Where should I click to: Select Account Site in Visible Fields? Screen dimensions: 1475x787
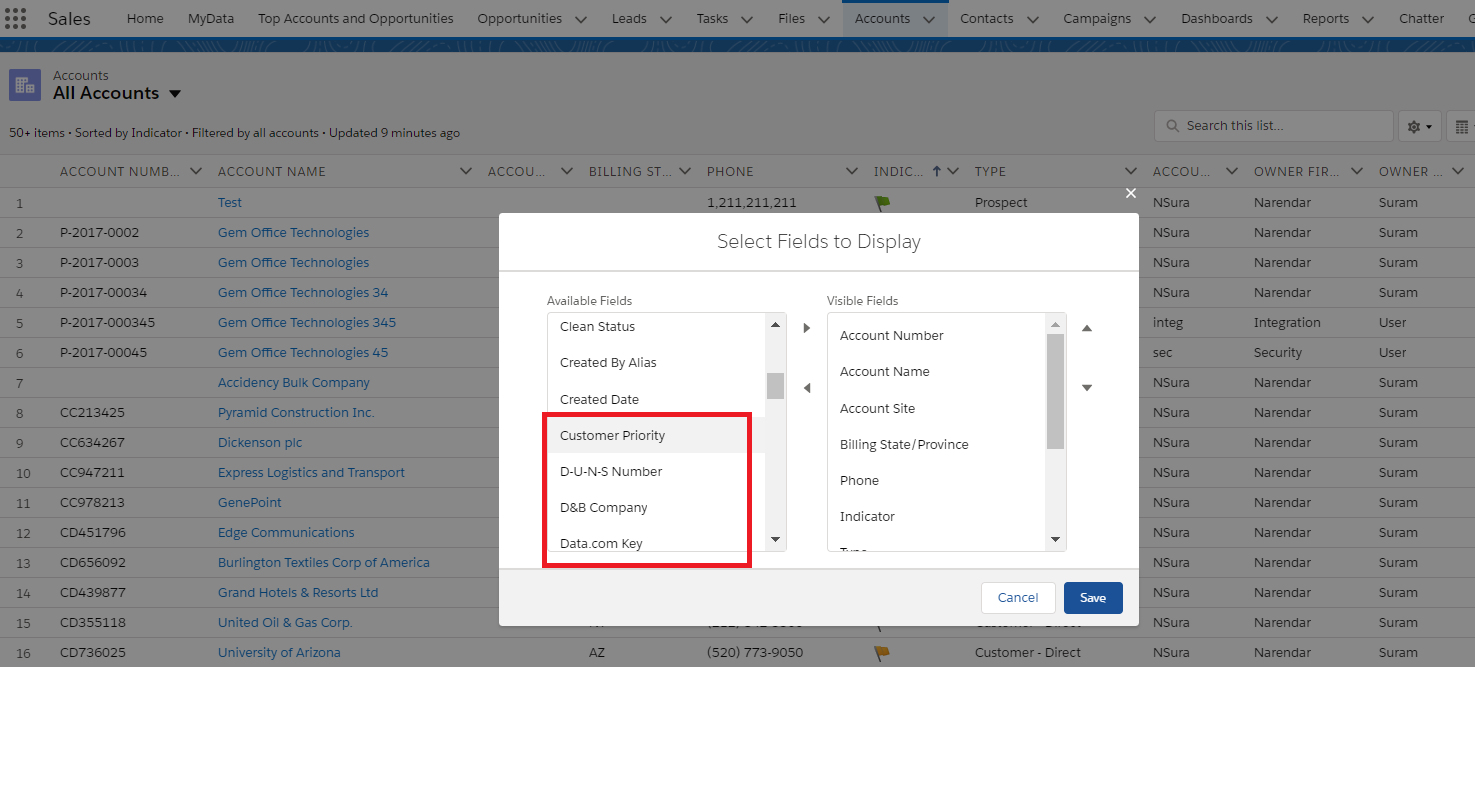(936, 408)
